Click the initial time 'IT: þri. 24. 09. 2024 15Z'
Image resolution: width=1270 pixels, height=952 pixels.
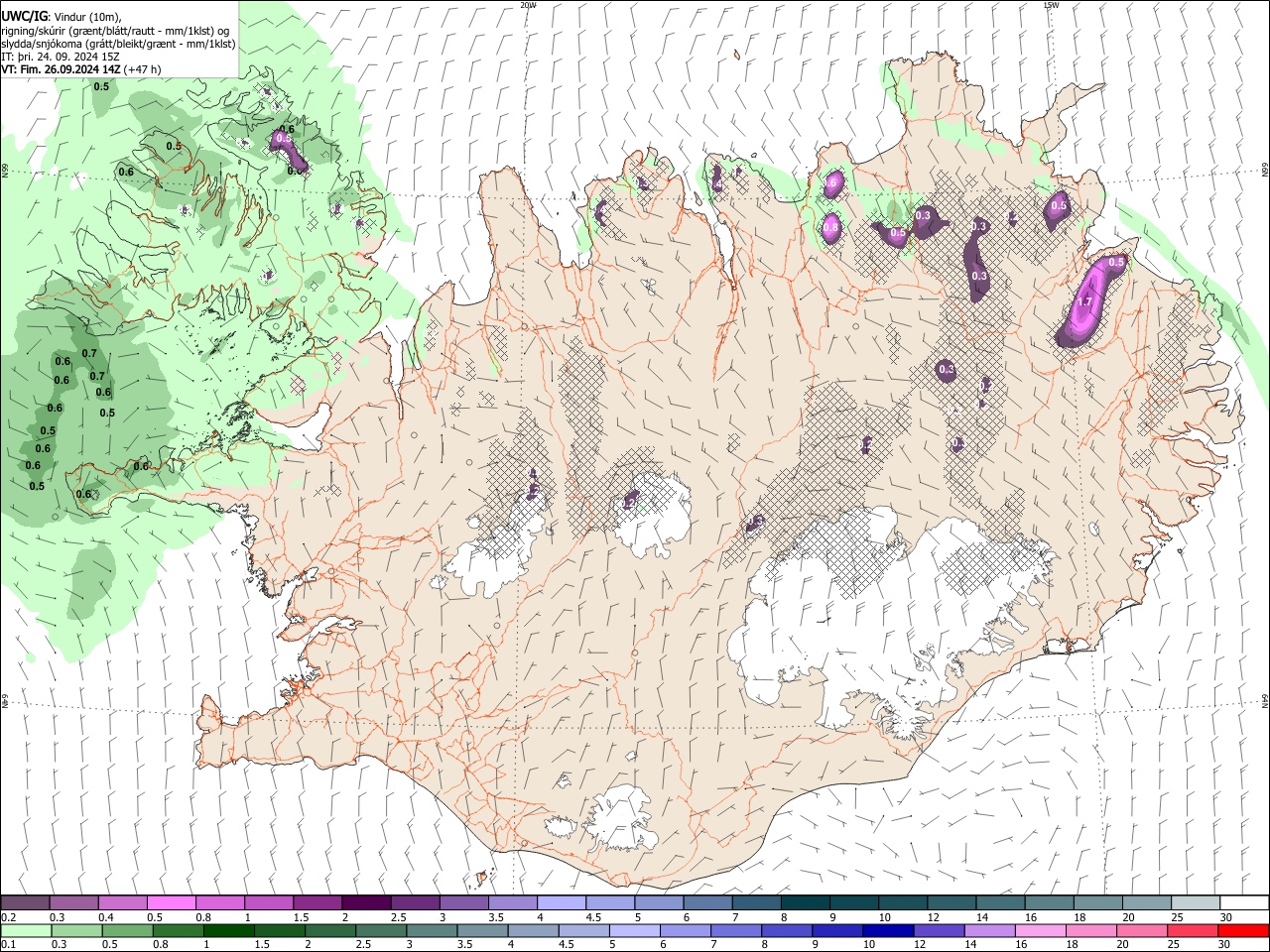click(x=61, y=57)
